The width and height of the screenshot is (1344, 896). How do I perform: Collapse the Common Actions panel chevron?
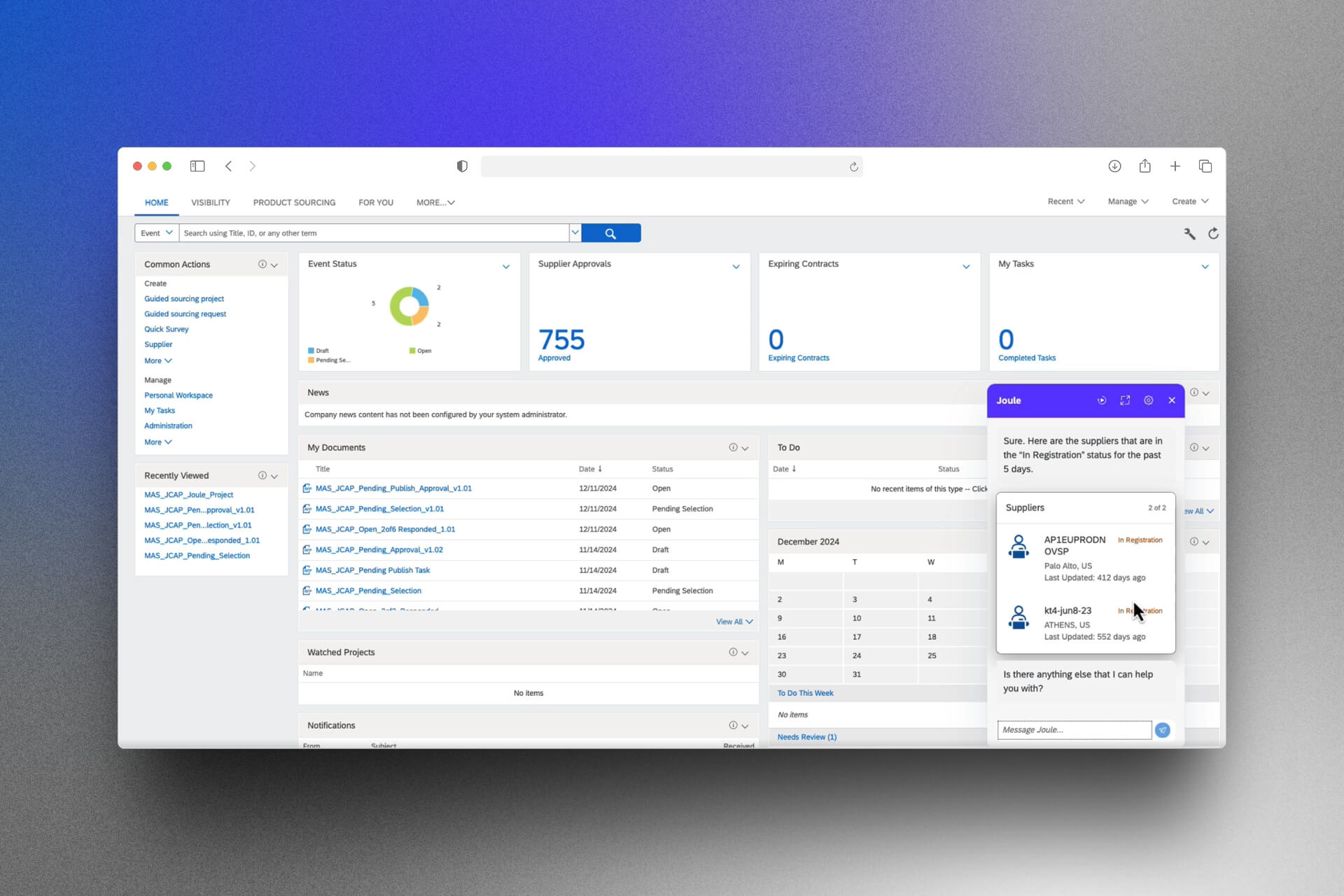click(x=274, y=265)
